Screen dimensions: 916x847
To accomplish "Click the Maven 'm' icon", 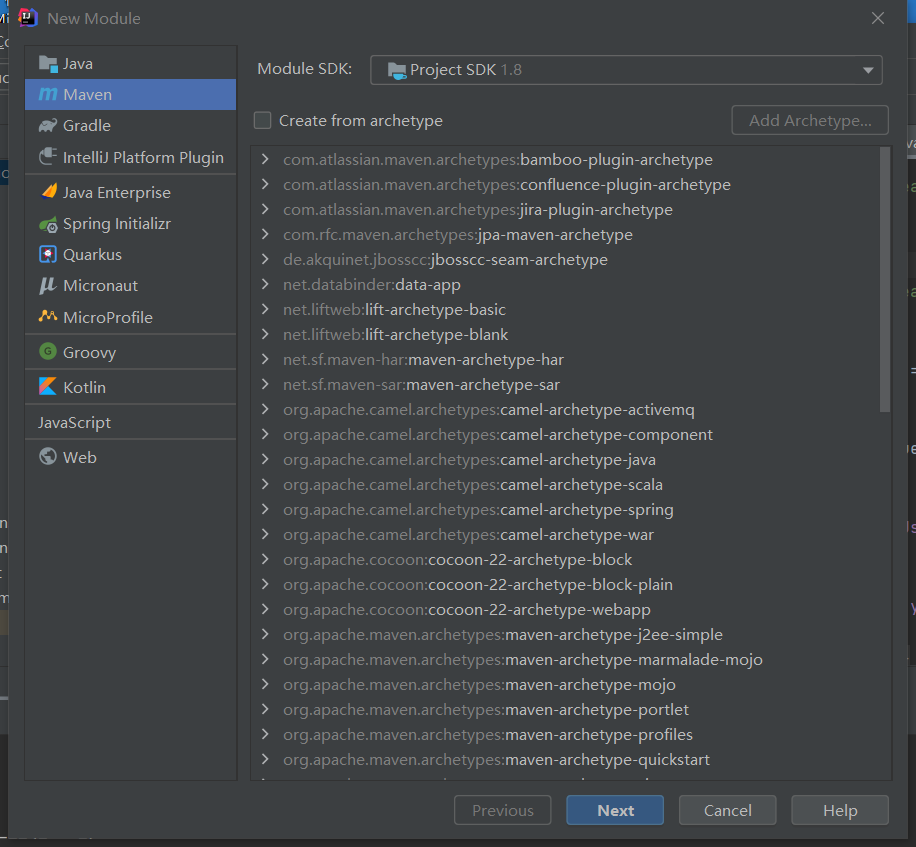I will [x=48, y=94].
